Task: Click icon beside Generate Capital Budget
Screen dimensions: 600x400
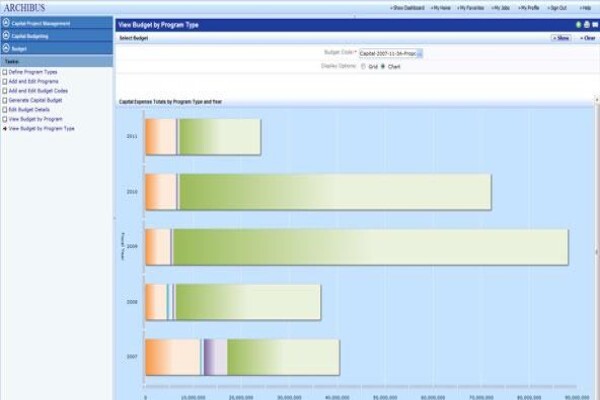Action: click(5, 100)
